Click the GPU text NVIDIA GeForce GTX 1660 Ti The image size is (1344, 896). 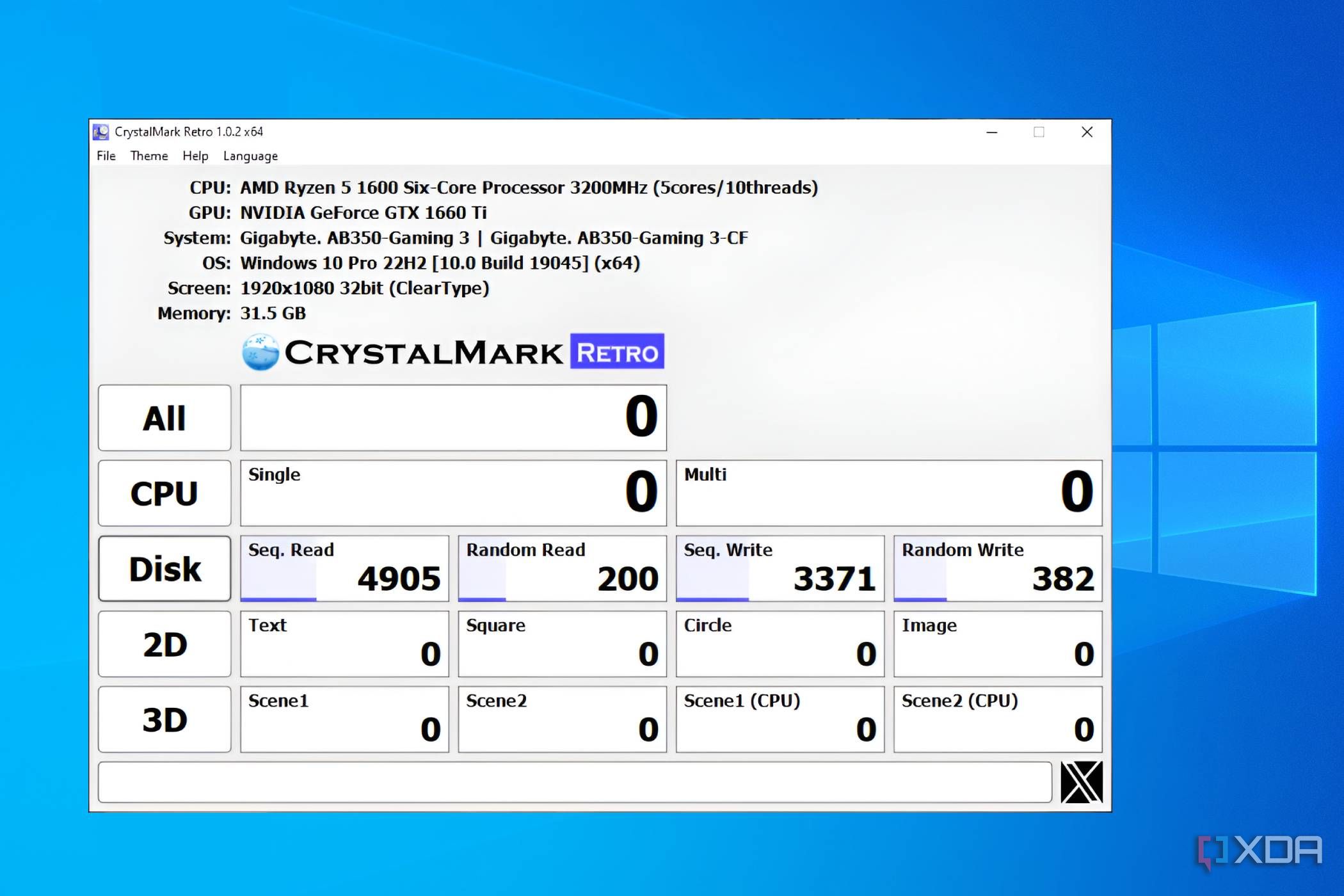pos(364,212)
